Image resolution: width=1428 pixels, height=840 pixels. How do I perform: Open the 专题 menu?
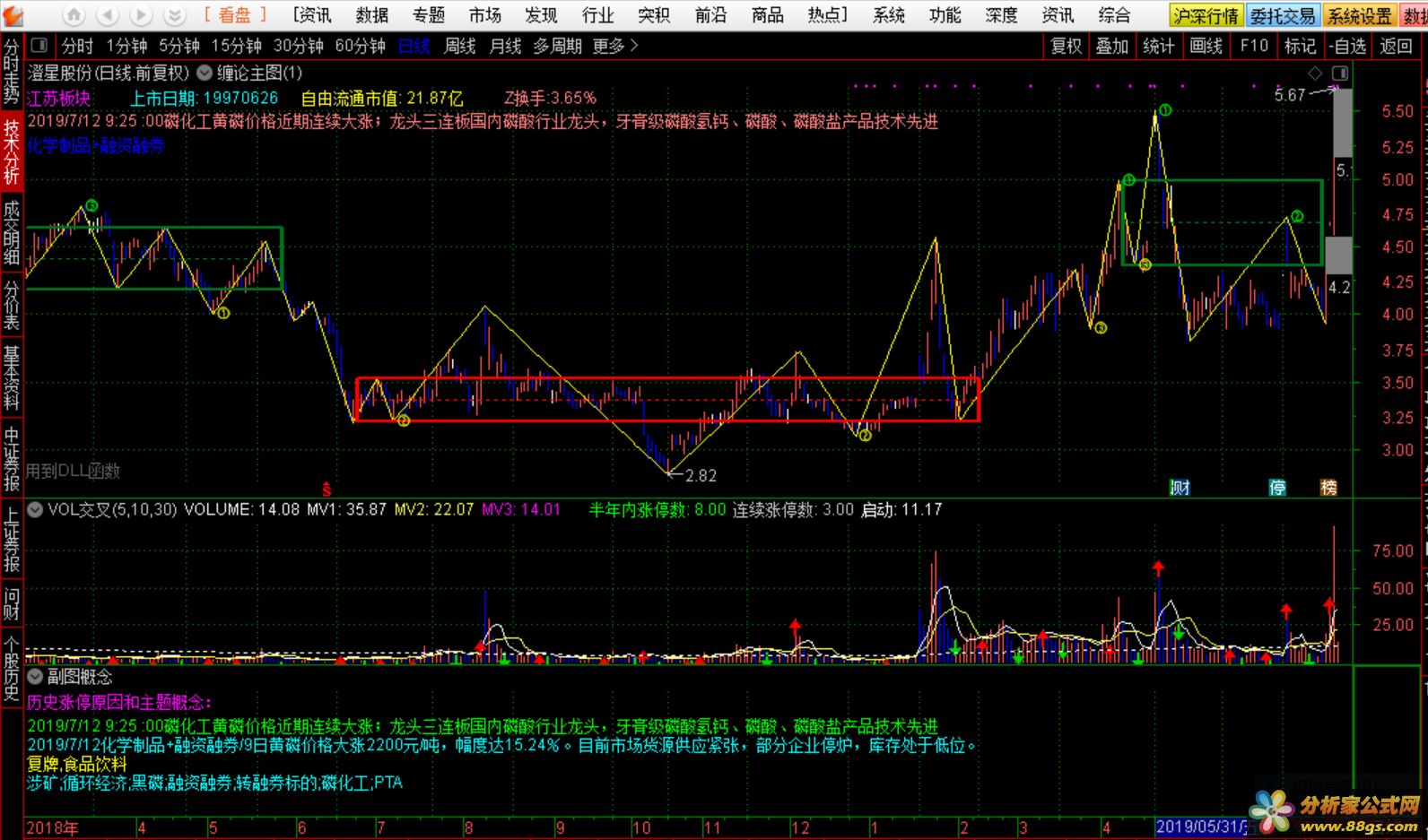[x=429, y=15]
